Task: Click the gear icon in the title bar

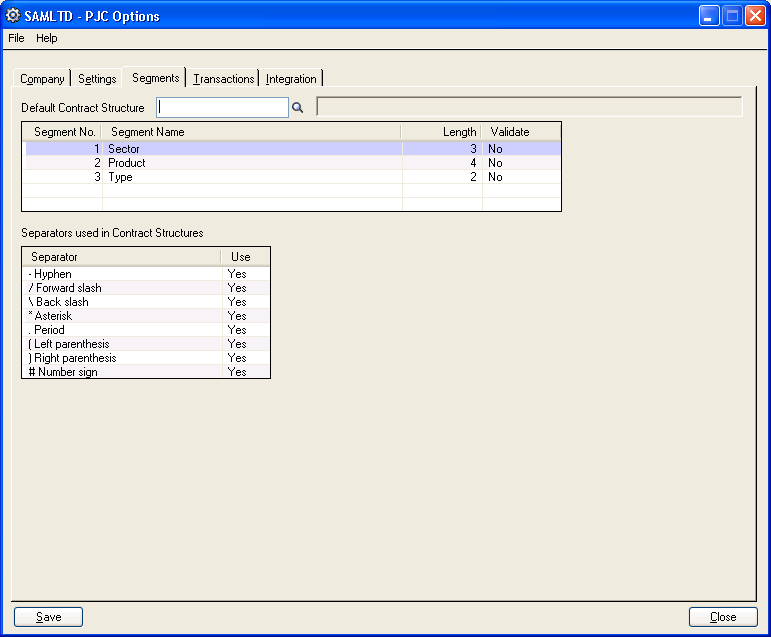Action: point(12,16)
